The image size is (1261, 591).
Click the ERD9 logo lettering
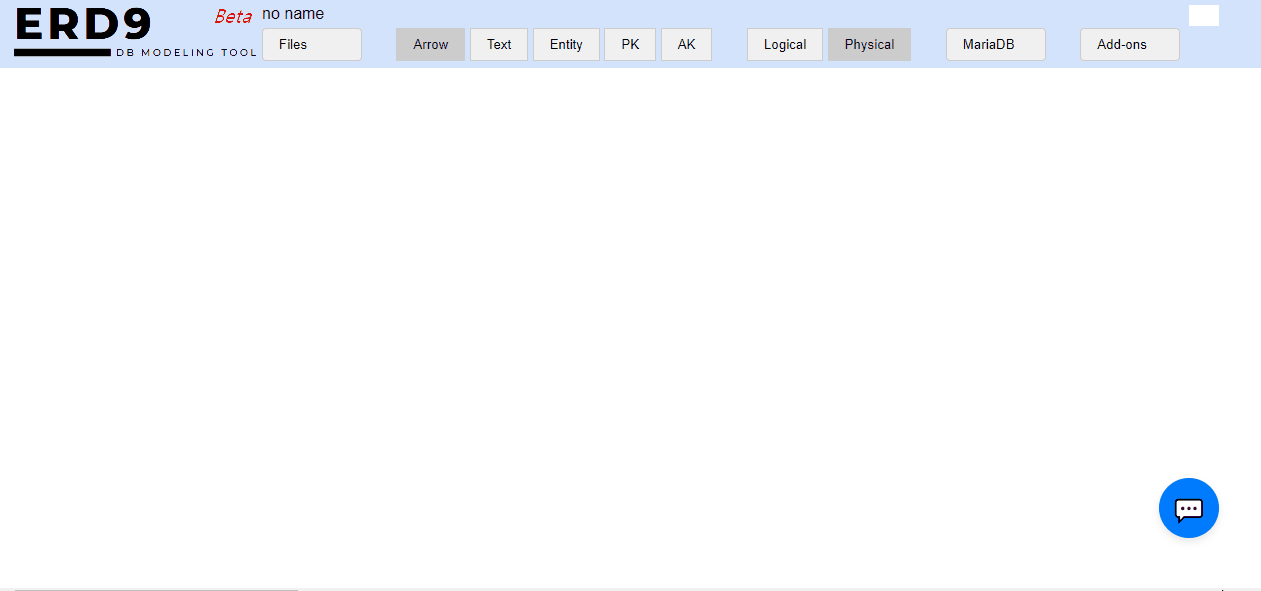(82, 25)
